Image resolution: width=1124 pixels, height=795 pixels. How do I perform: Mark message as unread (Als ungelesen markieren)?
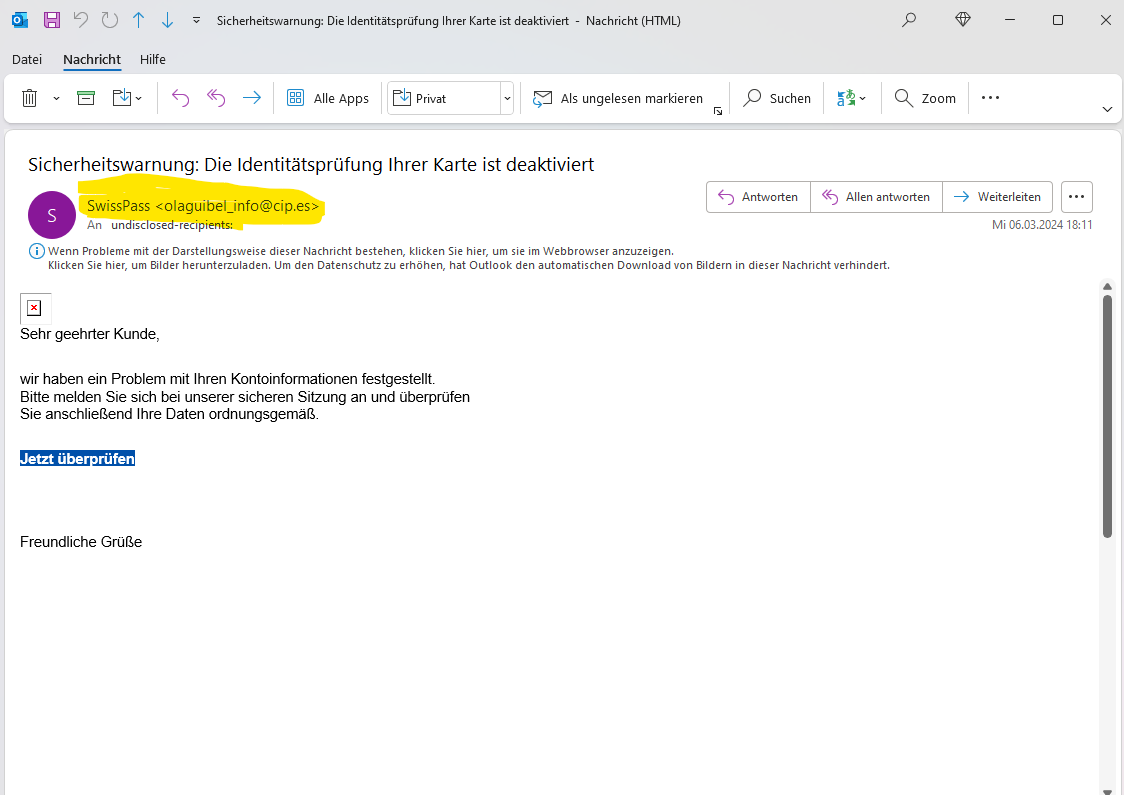619,98
